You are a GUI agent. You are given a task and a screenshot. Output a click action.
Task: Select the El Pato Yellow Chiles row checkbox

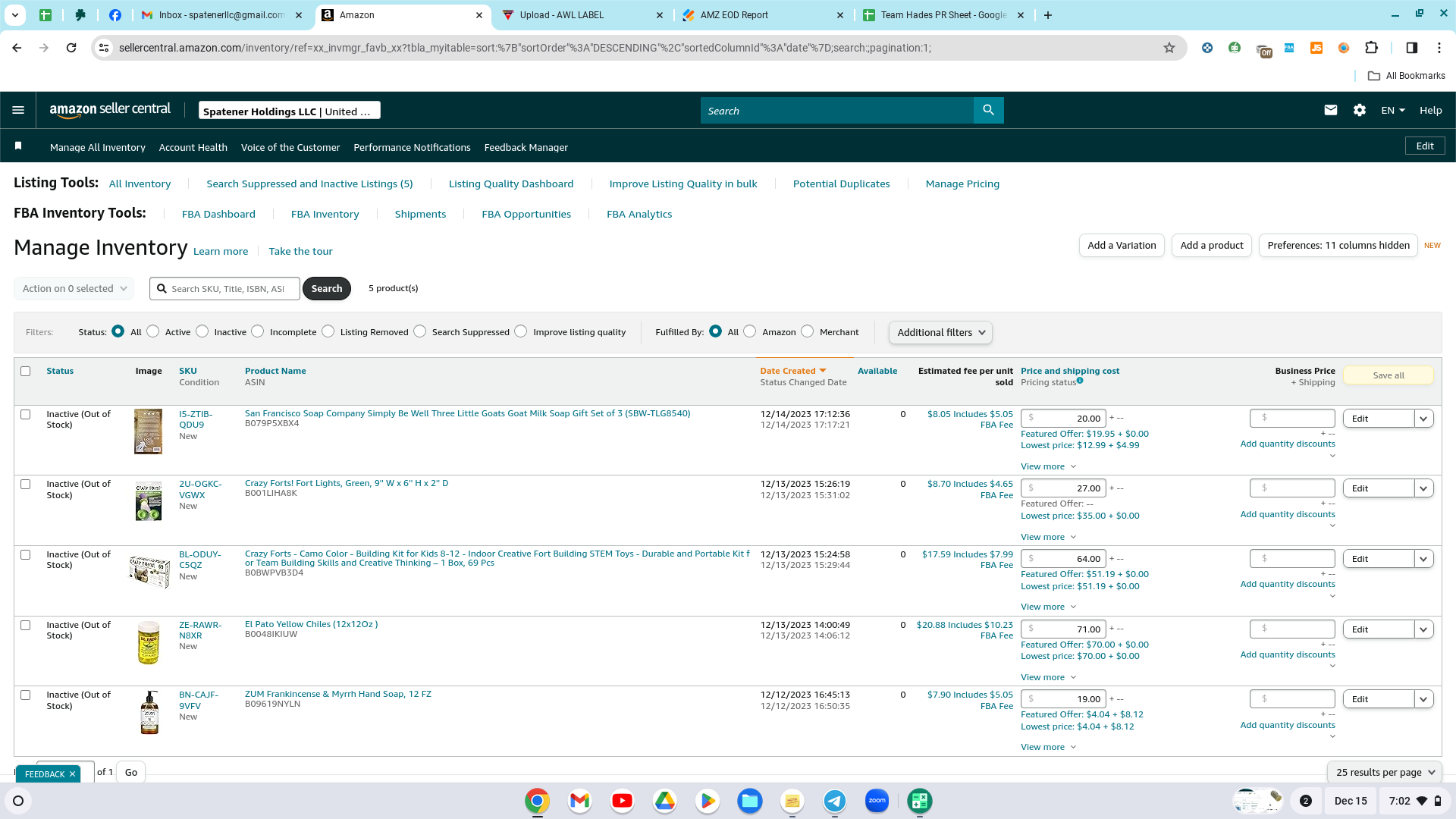tap(26, 626)
